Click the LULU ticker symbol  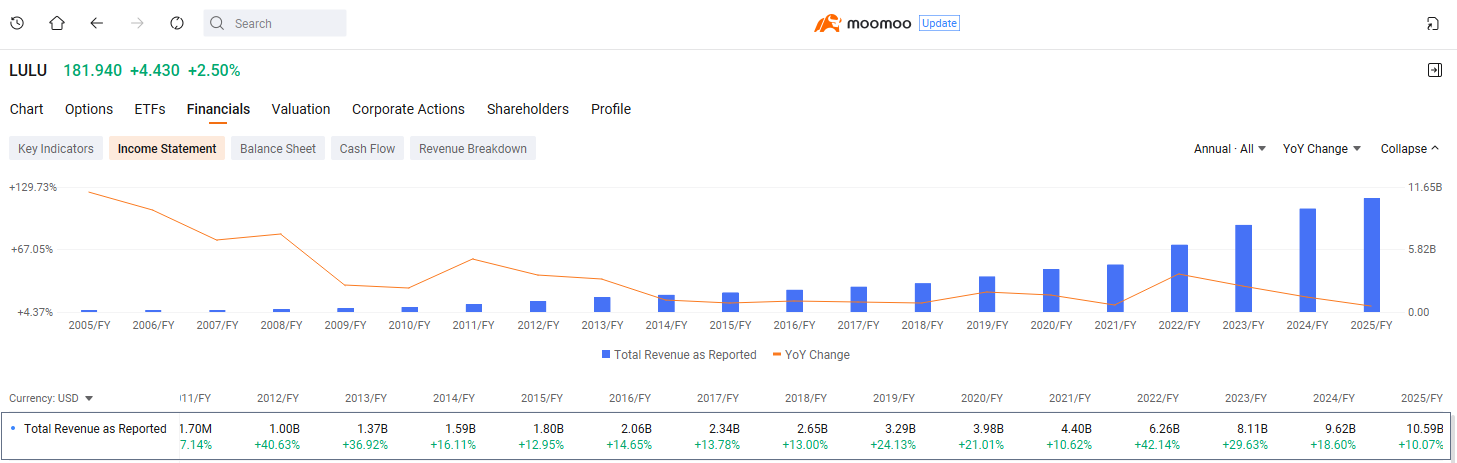(29, 70)
